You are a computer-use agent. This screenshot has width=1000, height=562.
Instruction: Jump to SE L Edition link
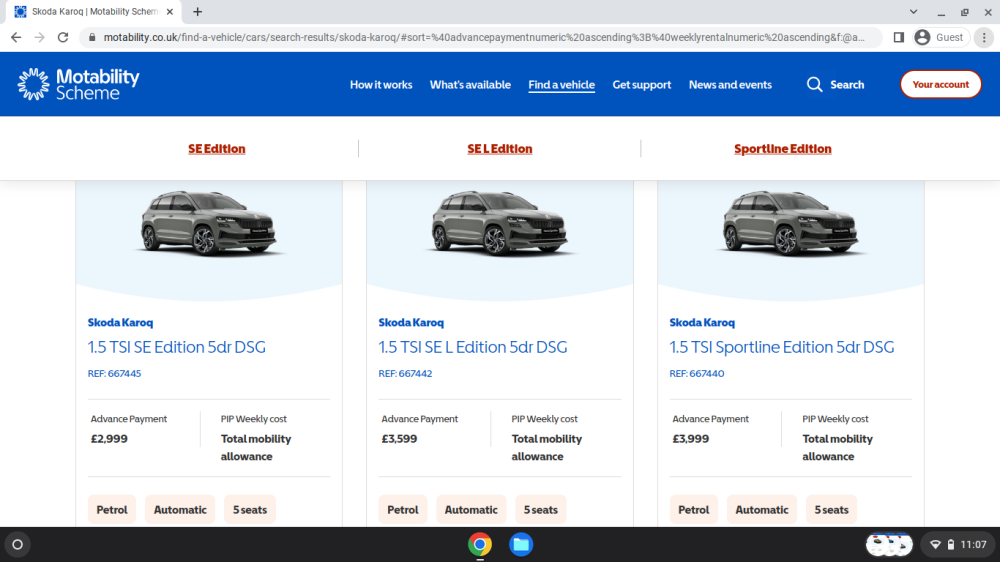[499, 149]
